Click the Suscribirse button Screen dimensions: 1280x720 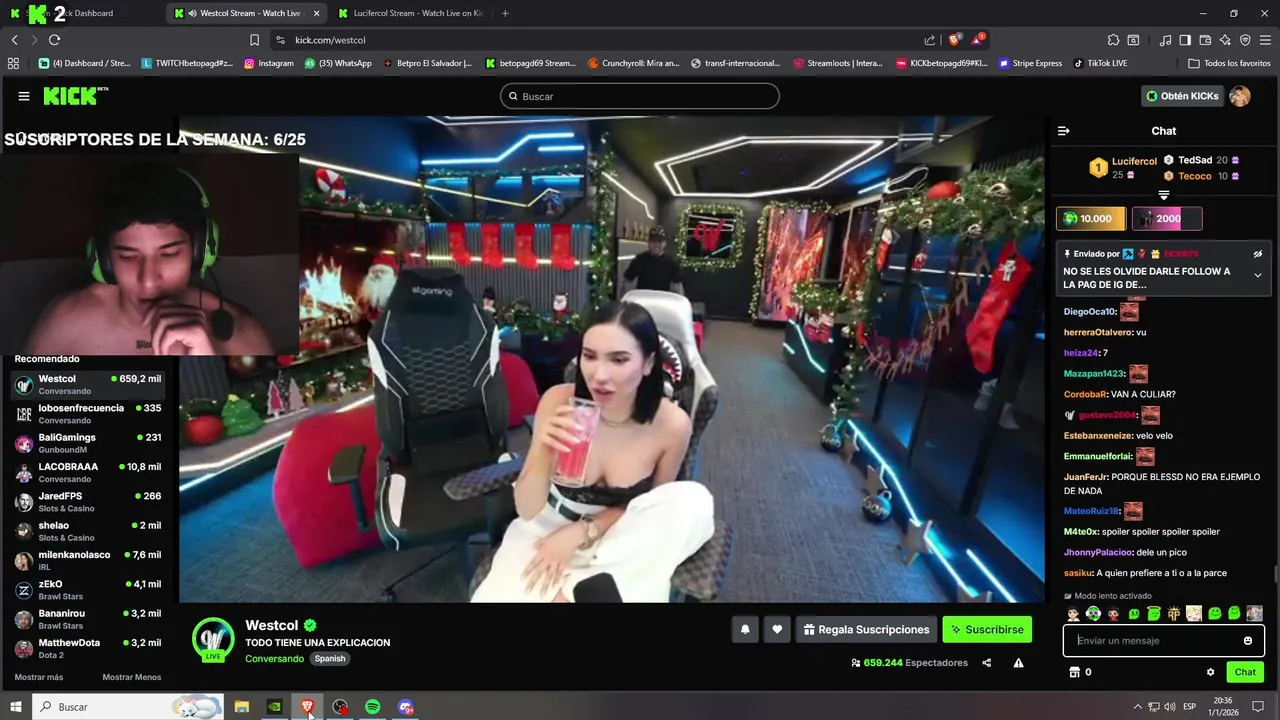(987, 629)
